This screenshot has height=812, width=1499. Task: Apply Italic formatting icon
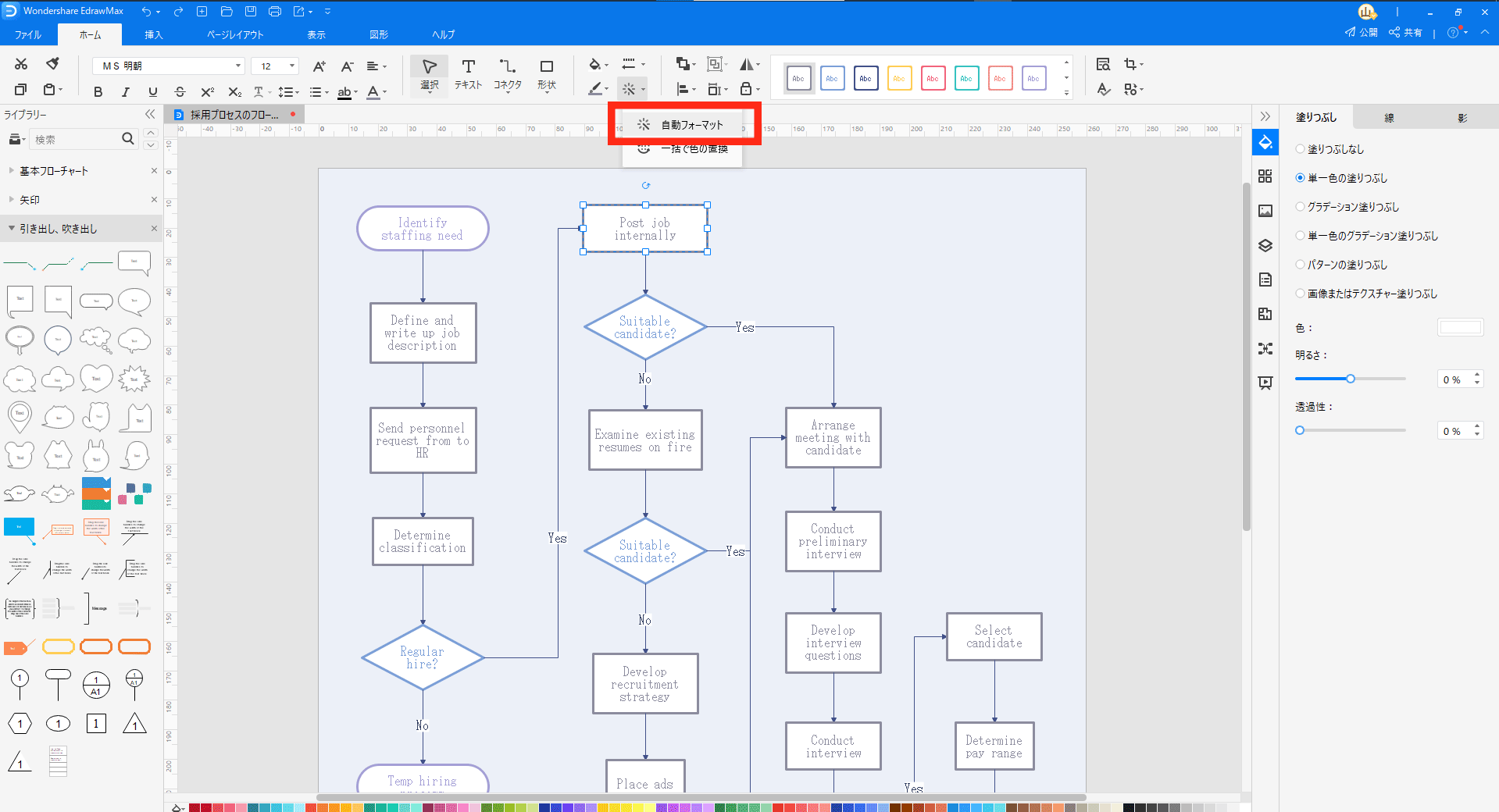click(x=125, y=92)
